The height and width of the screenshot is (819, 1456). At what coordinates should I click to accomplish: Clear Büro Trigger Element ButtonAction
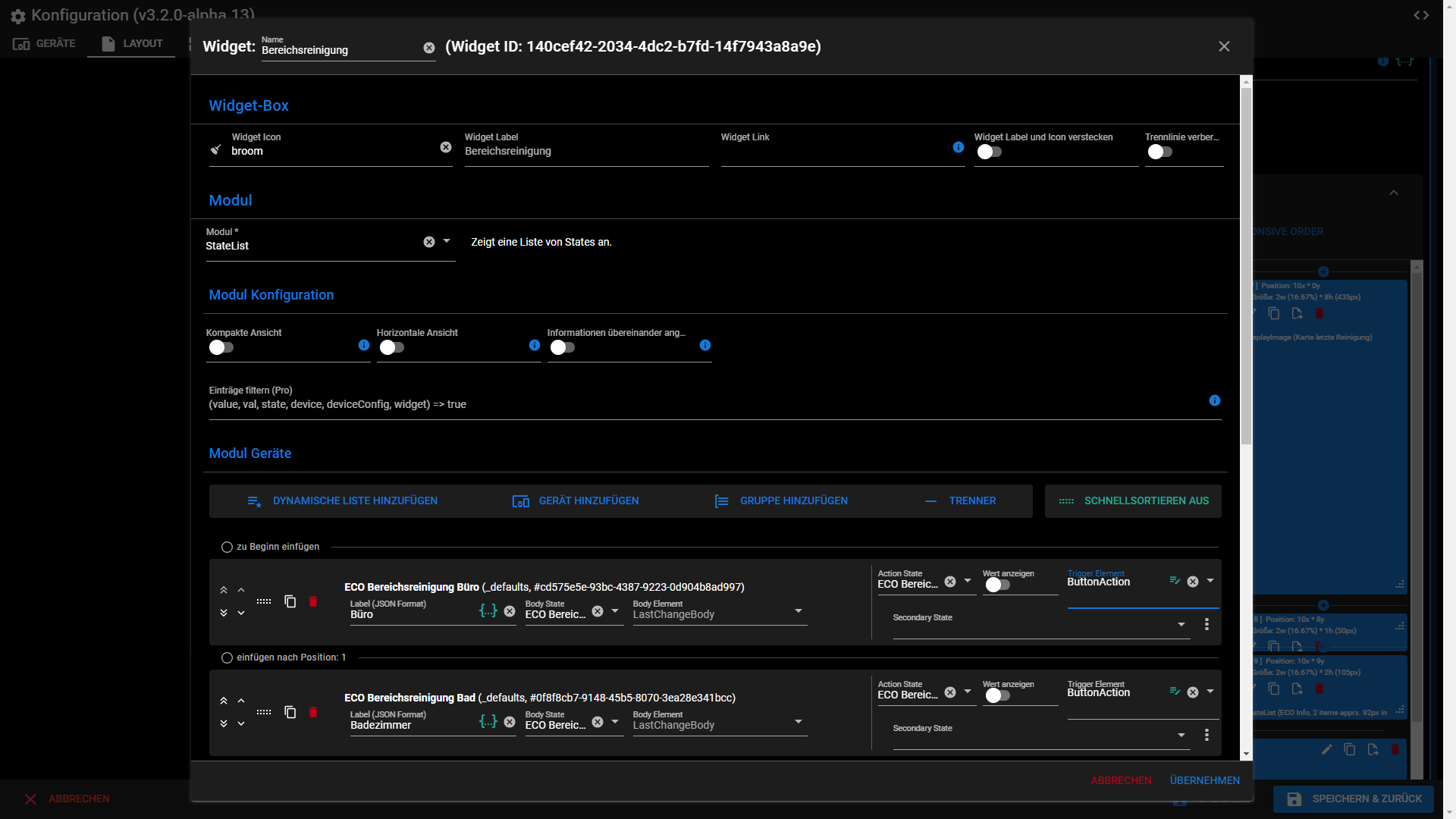(1193, 582)
